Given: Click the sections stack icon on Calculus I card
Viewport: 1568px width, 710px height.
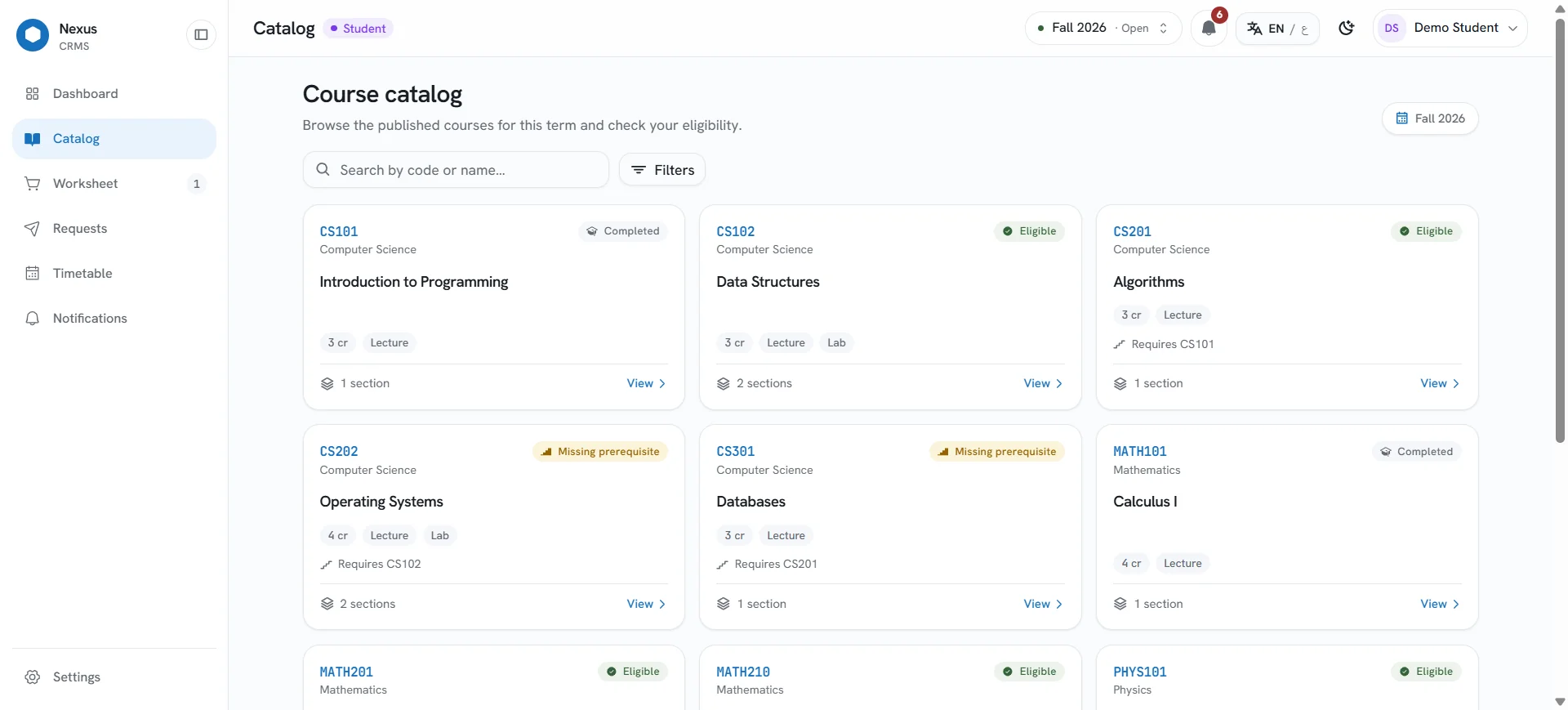Looking at the screenshot, I should click(1120, 604).
